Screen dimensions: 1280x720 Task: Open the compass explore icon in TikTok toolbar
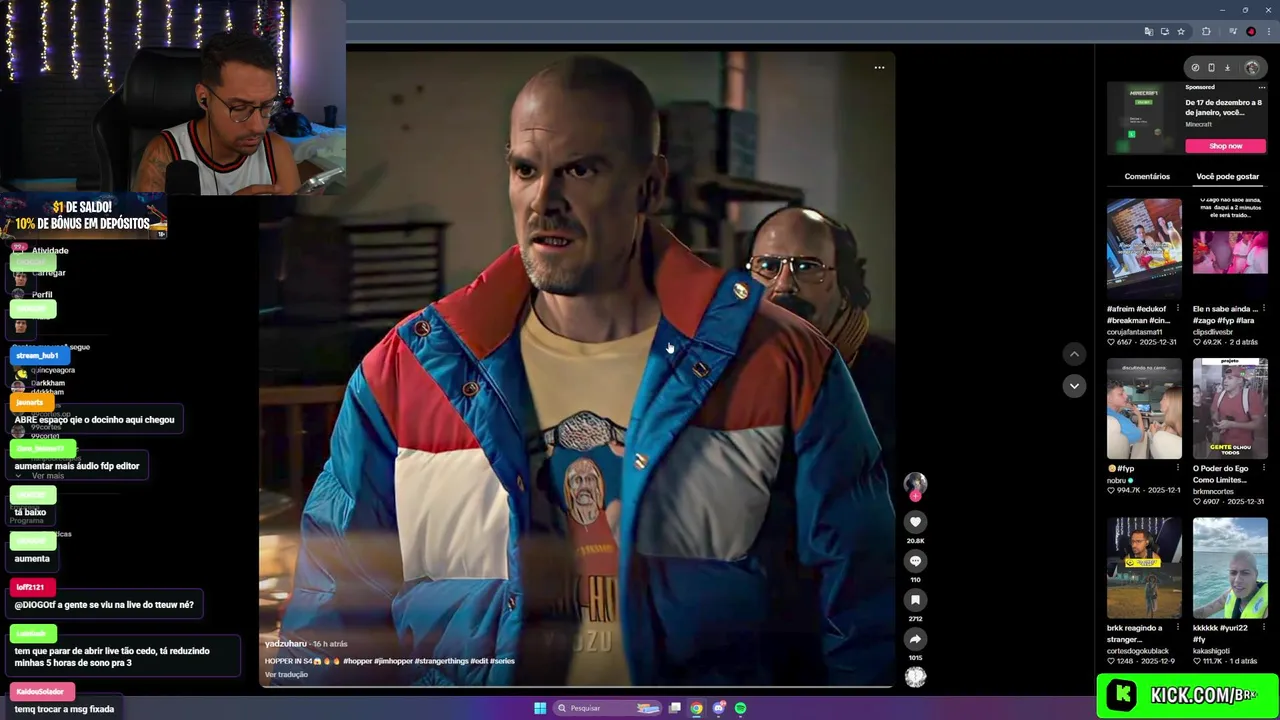coord(1195,68)
